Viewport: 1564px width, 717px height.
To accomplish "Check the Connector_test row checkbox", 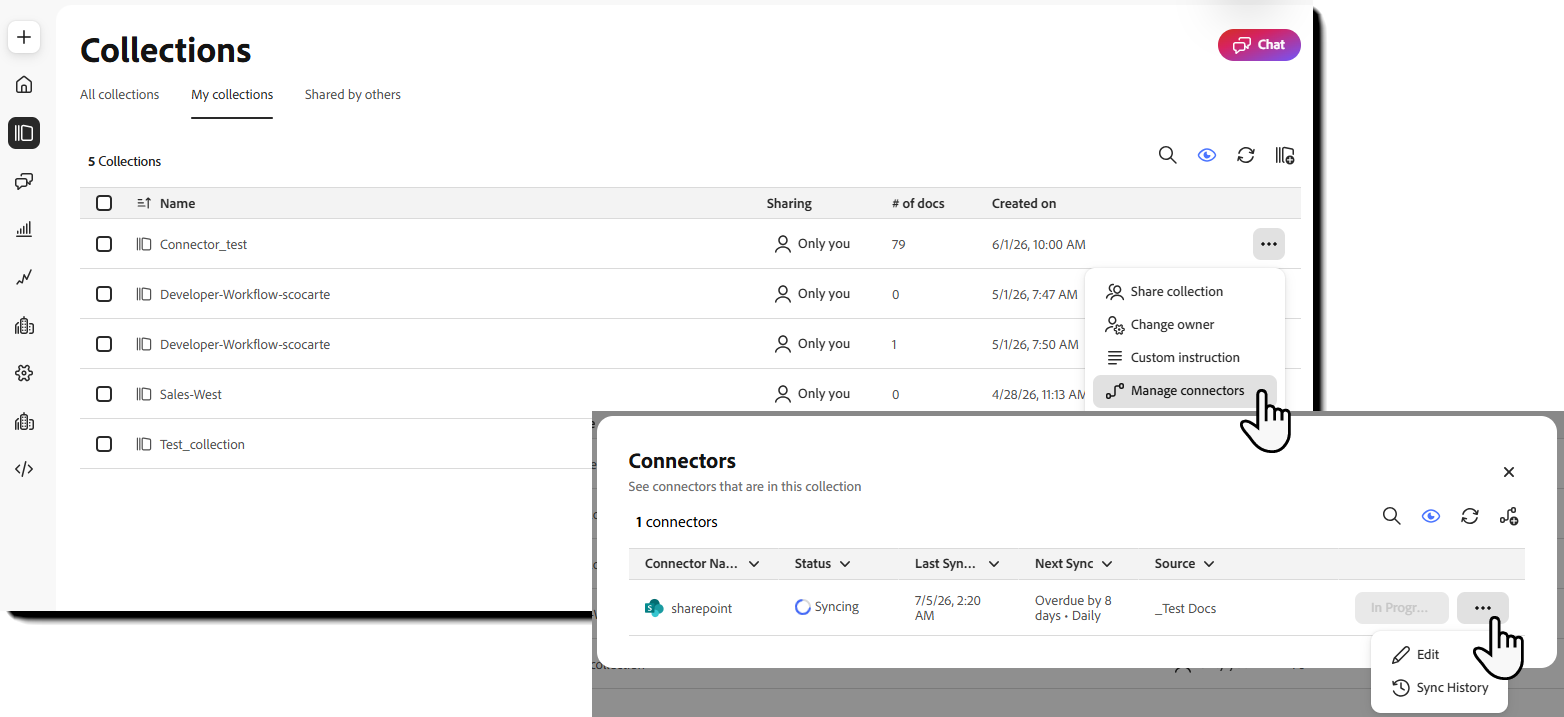I will point(104,244).
